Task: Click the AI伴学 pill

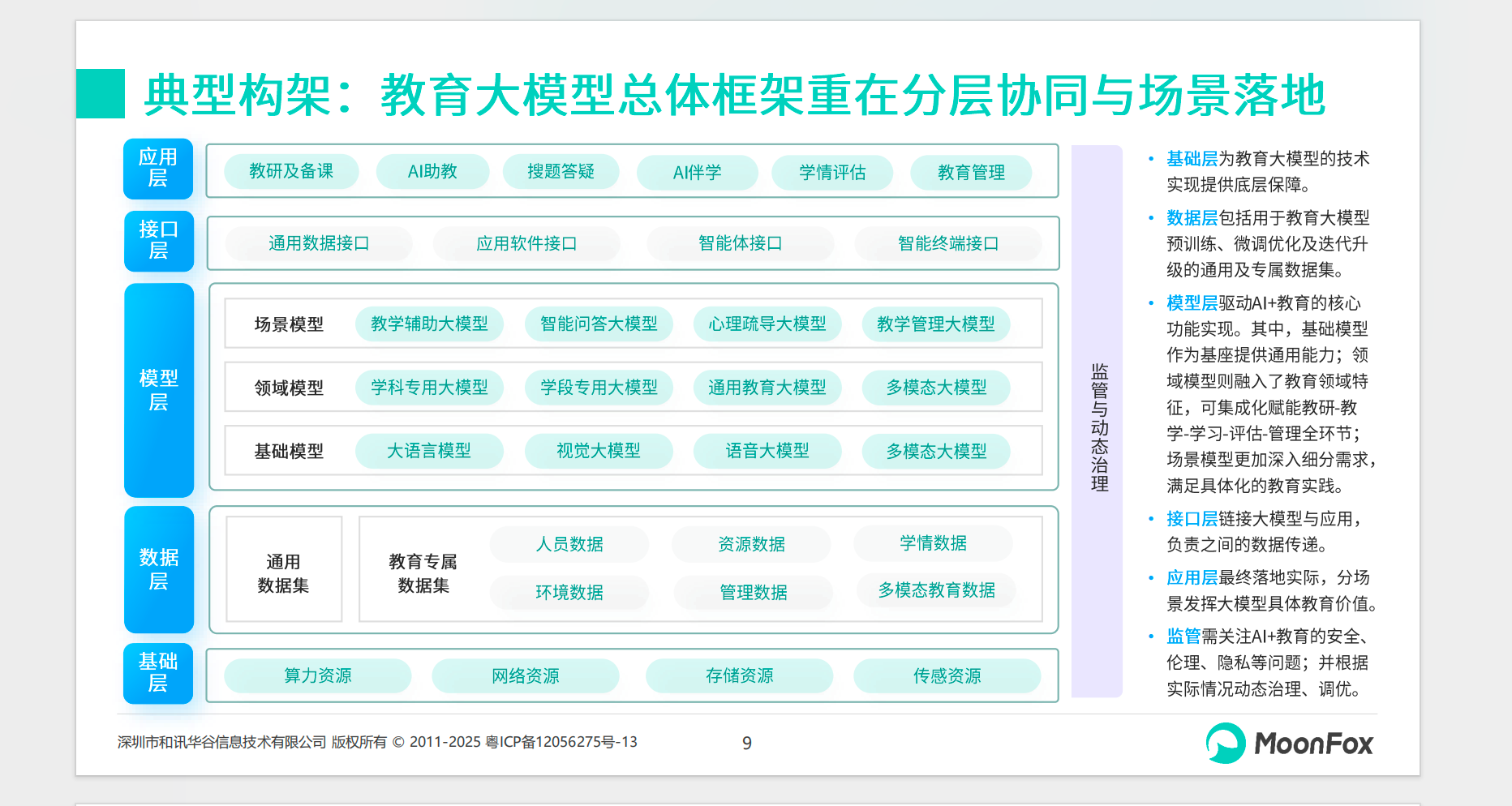Action: click(x=697, y=172)
